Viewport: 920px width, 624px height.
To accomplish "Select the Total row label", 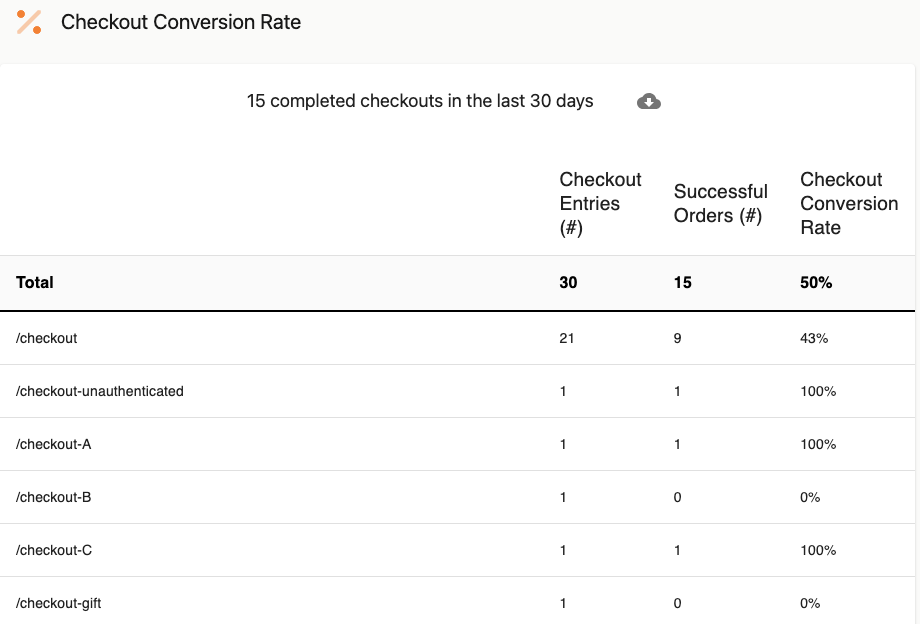I will coord(35,283).
